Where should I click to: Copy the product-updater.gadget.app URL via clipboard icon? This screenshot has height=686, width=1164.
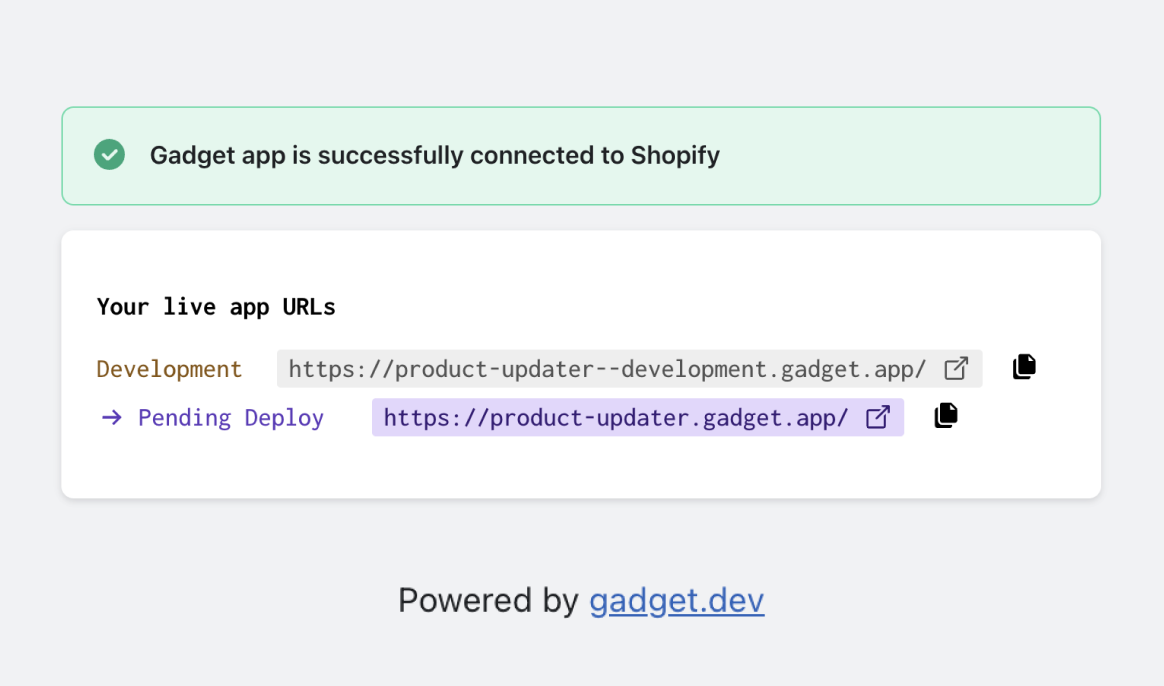click(946, 415)
